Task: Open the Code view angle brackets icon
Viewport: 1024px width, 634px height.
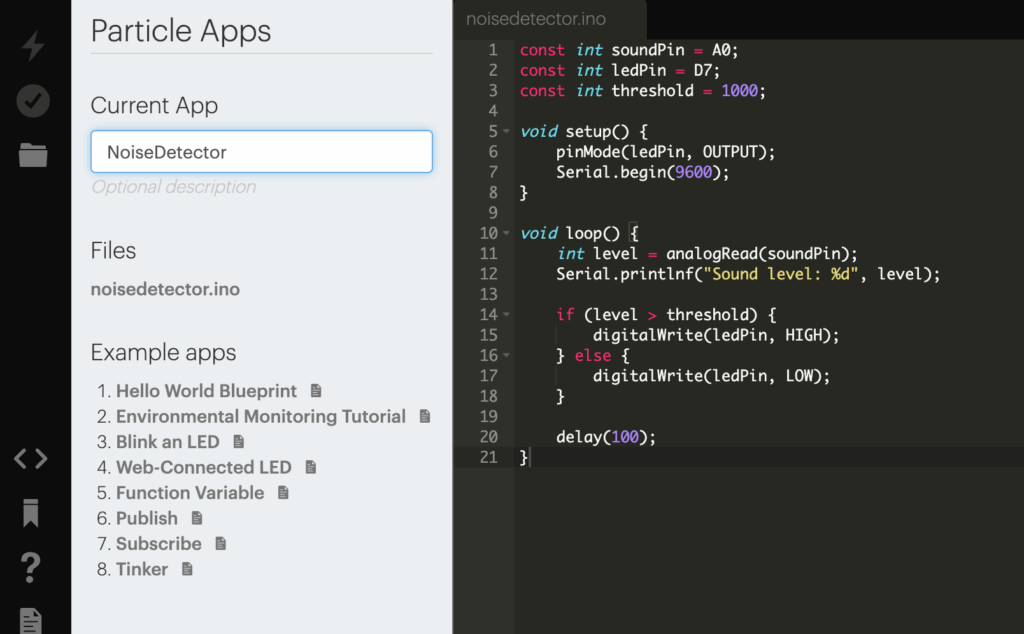Action: [31, 459]
